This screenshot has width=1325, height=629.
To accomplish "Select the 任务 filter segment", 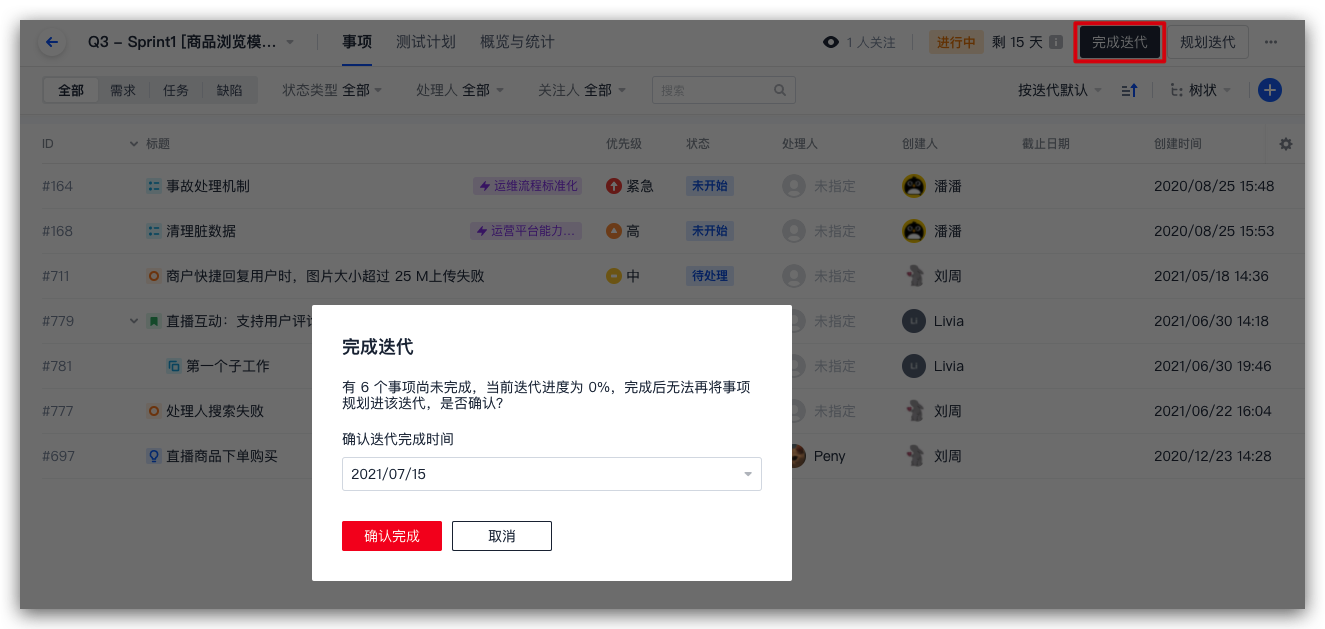I will point(176,90).
